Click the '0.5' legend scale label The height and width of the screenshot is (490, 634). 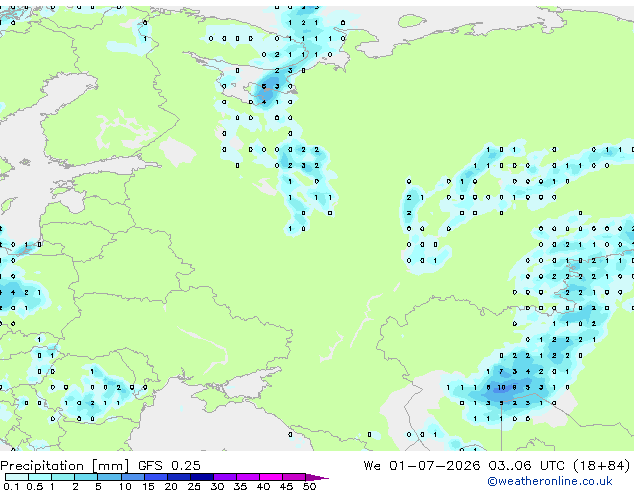coord(35,486)
